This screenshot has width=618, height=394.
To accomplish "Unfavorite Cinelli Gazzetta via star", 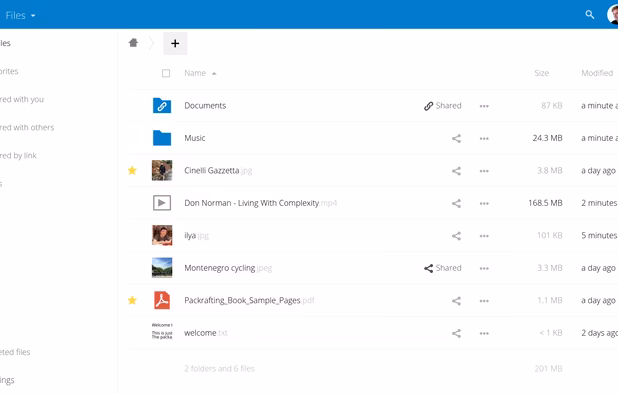I will [x=132, y=170].
